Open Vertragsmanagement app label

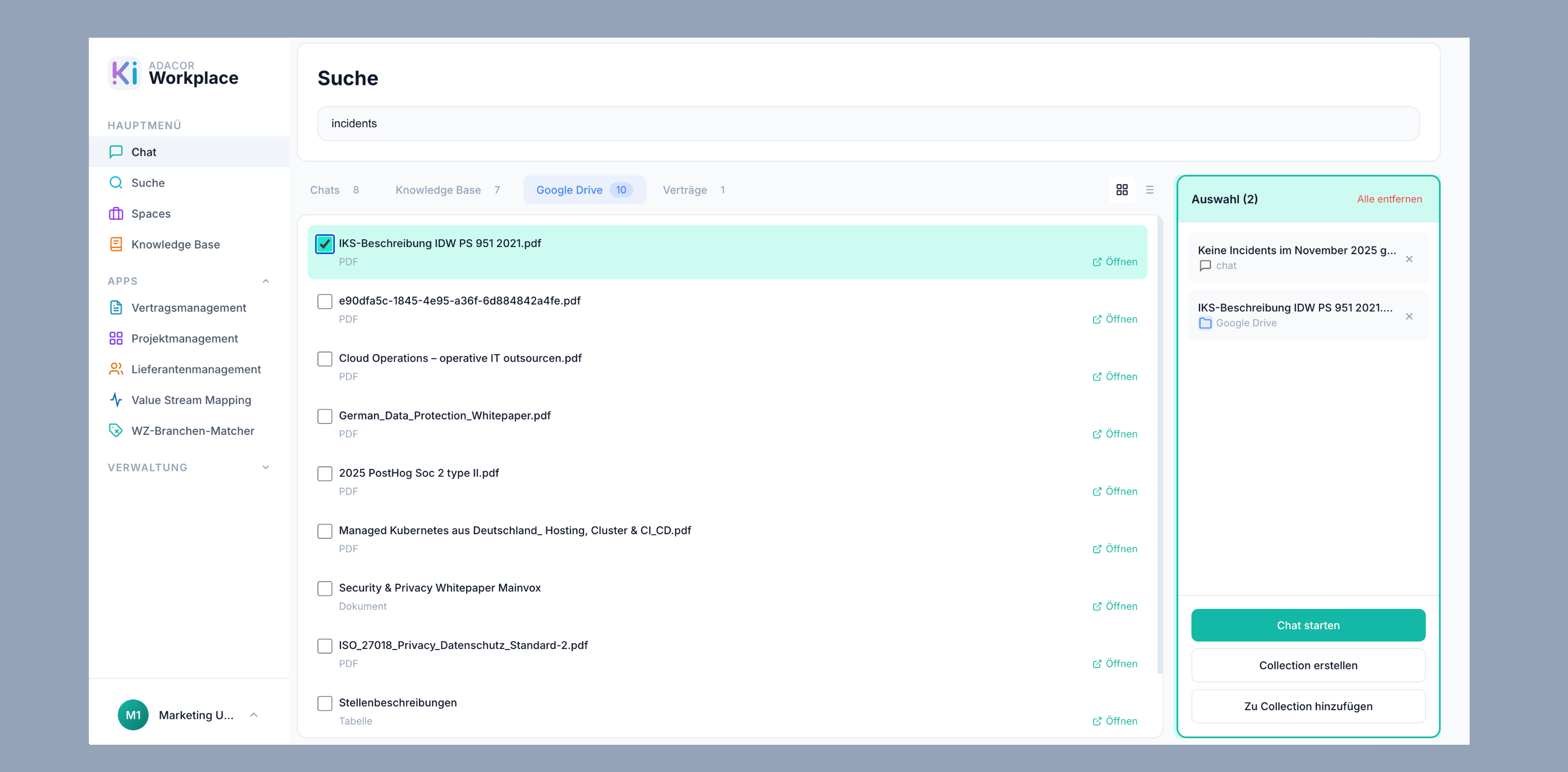pos(189,307)
